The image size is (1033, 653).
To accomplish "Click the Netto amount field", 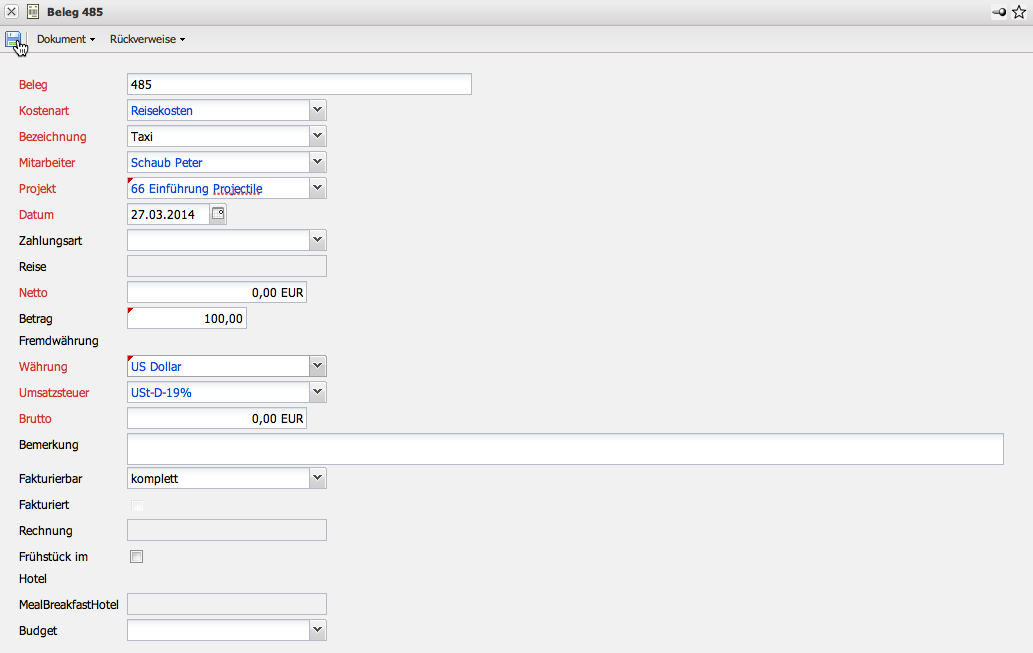I will 217,293.
